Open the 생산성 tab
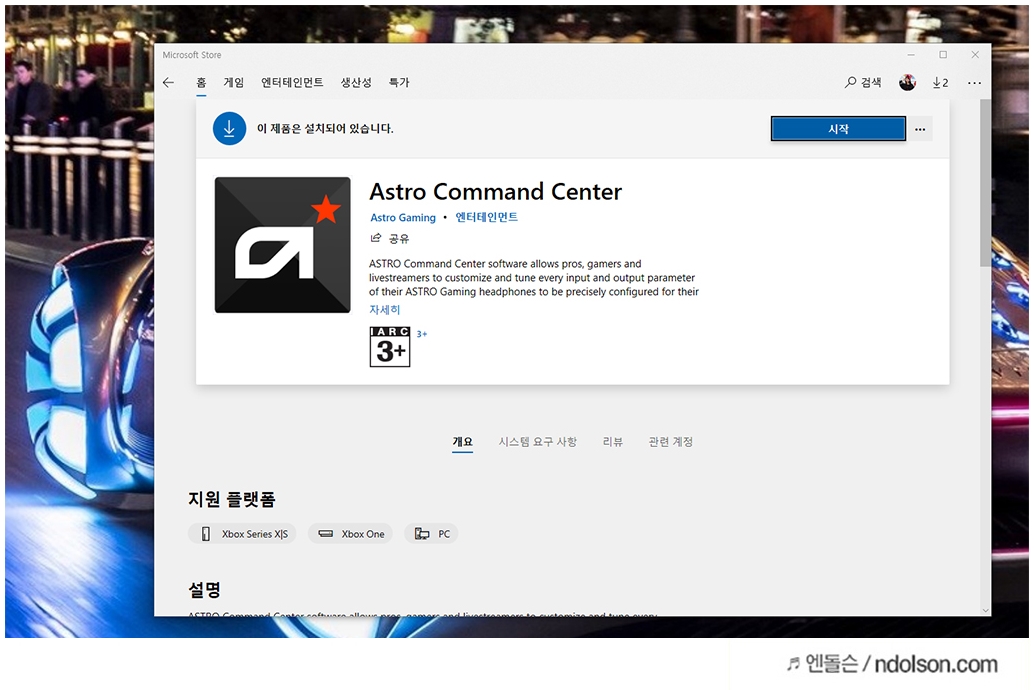Viewport: 1034px width, 690px height. point(356,82)
